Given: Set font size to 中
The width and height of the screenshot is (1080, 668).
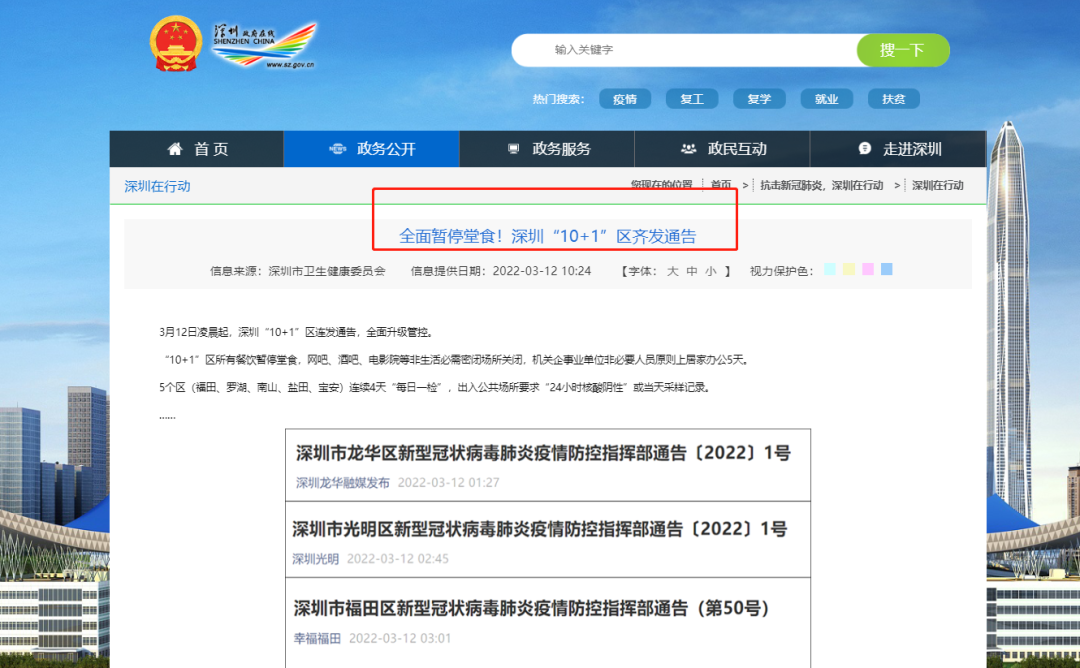Looking at the screenshot, I should tap(692, 271).
